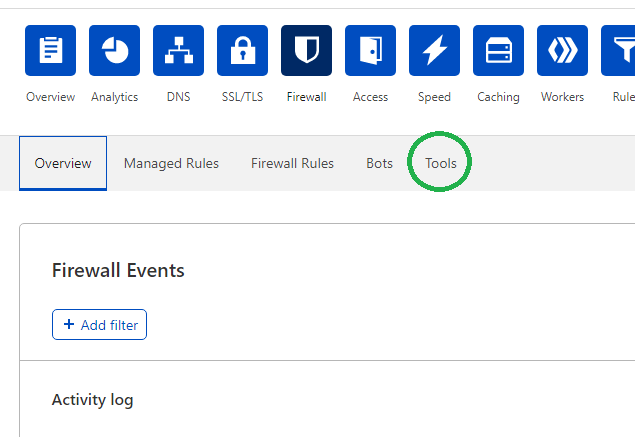Image resolution: width=635 pixels, height=437 pixels.
Task: Click the Activity log heading
Action: tap(92, 400)
